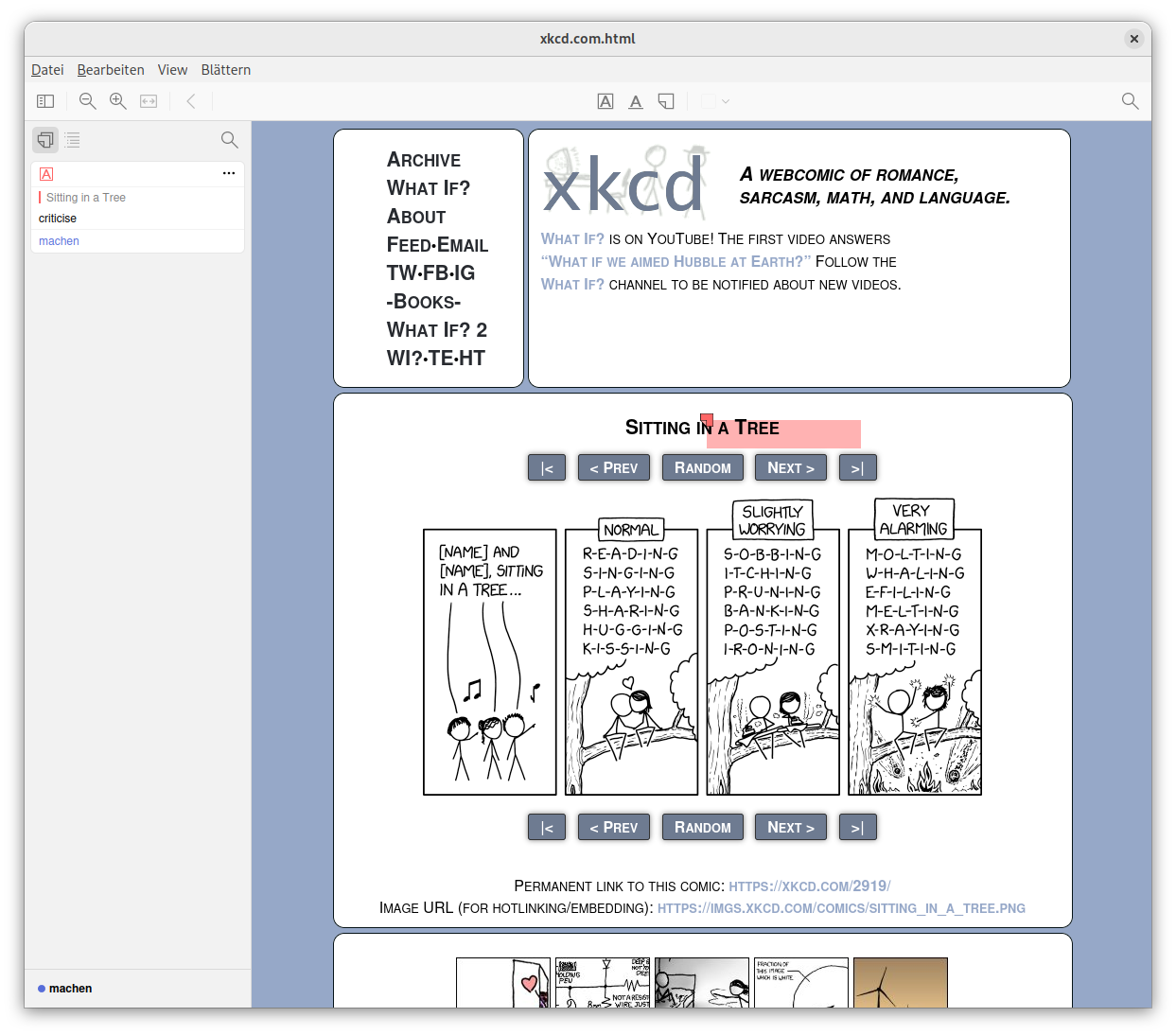Viewport: 1176px width, 1035px height.
Task: Click the bottom < Prev button
Action: pyautogui.click(x=614, y=827)
